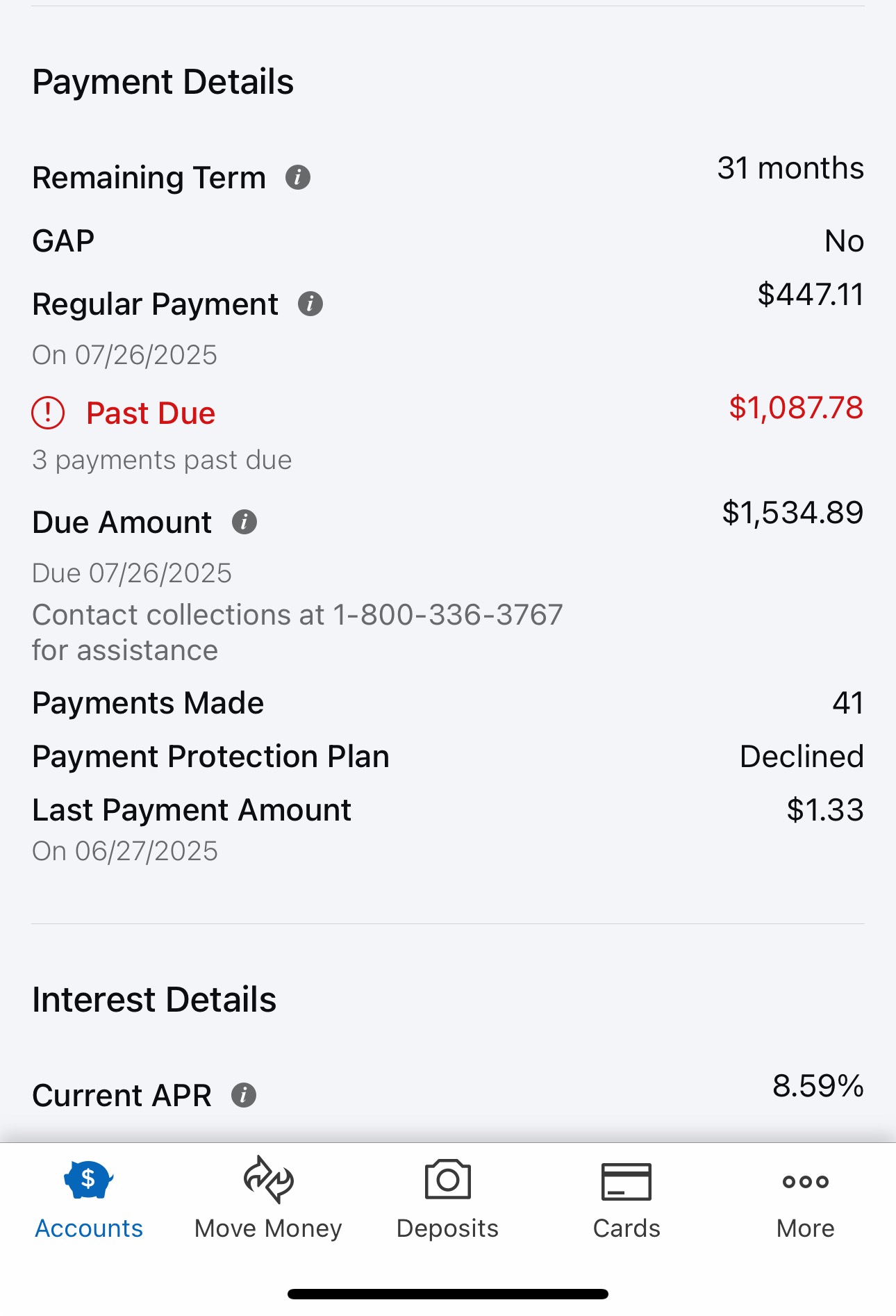Tap the red Past Due alert icon
This screenshot has height=1316, width=896.
point(48,413)
